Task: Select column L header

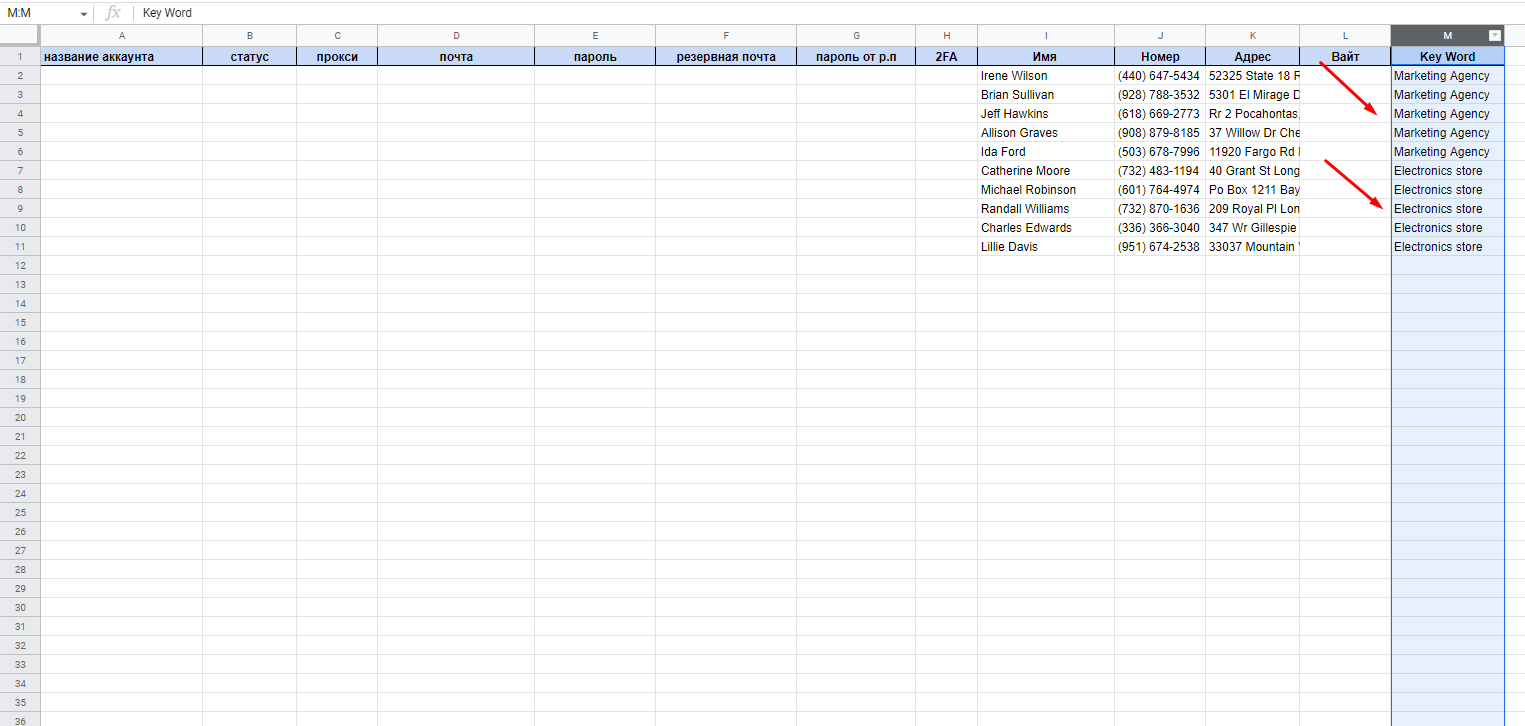Action: [1345, 36]
